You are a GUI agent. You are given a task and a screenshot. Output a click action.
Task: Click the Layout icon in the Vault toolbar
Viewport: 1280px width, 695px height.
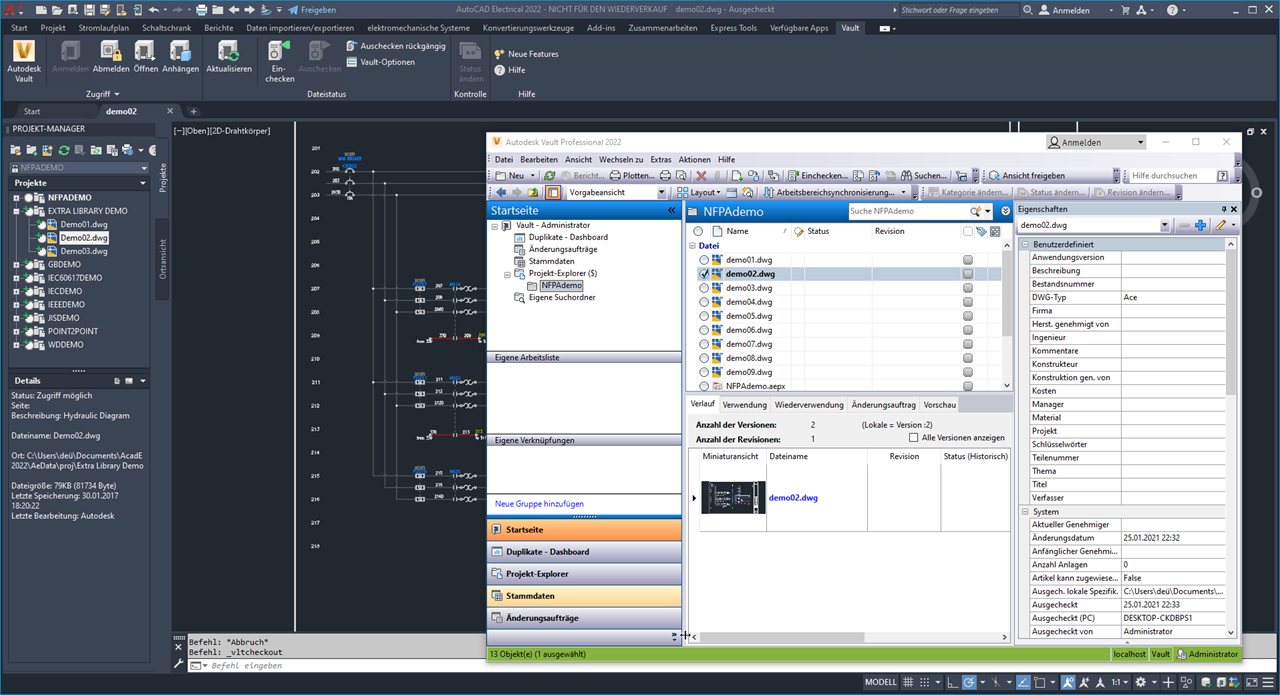684,190
